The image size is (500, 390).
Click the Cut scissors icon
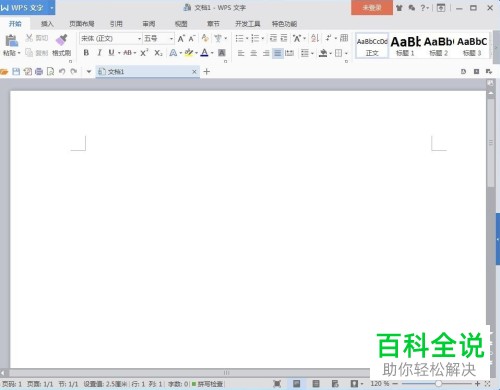(29, 38)
